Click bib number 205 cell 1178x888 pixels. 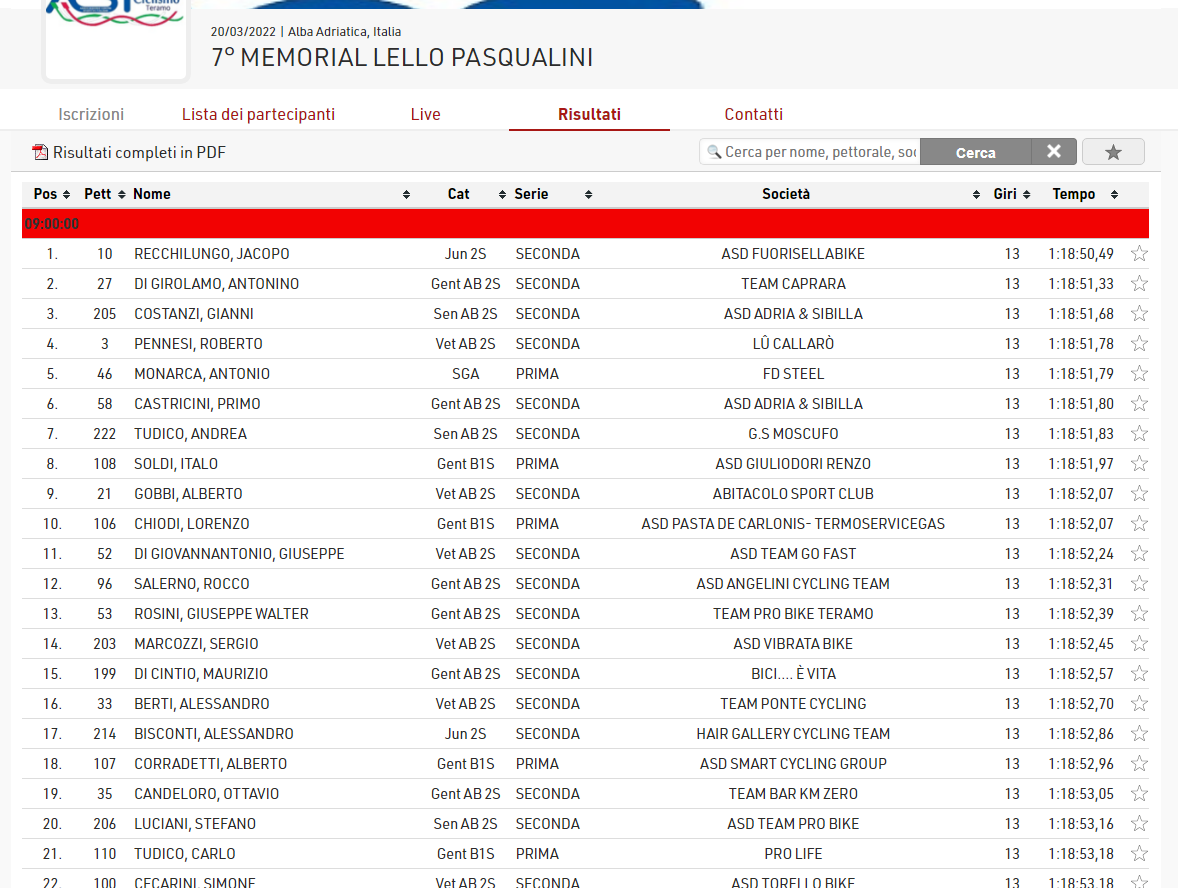104,314
